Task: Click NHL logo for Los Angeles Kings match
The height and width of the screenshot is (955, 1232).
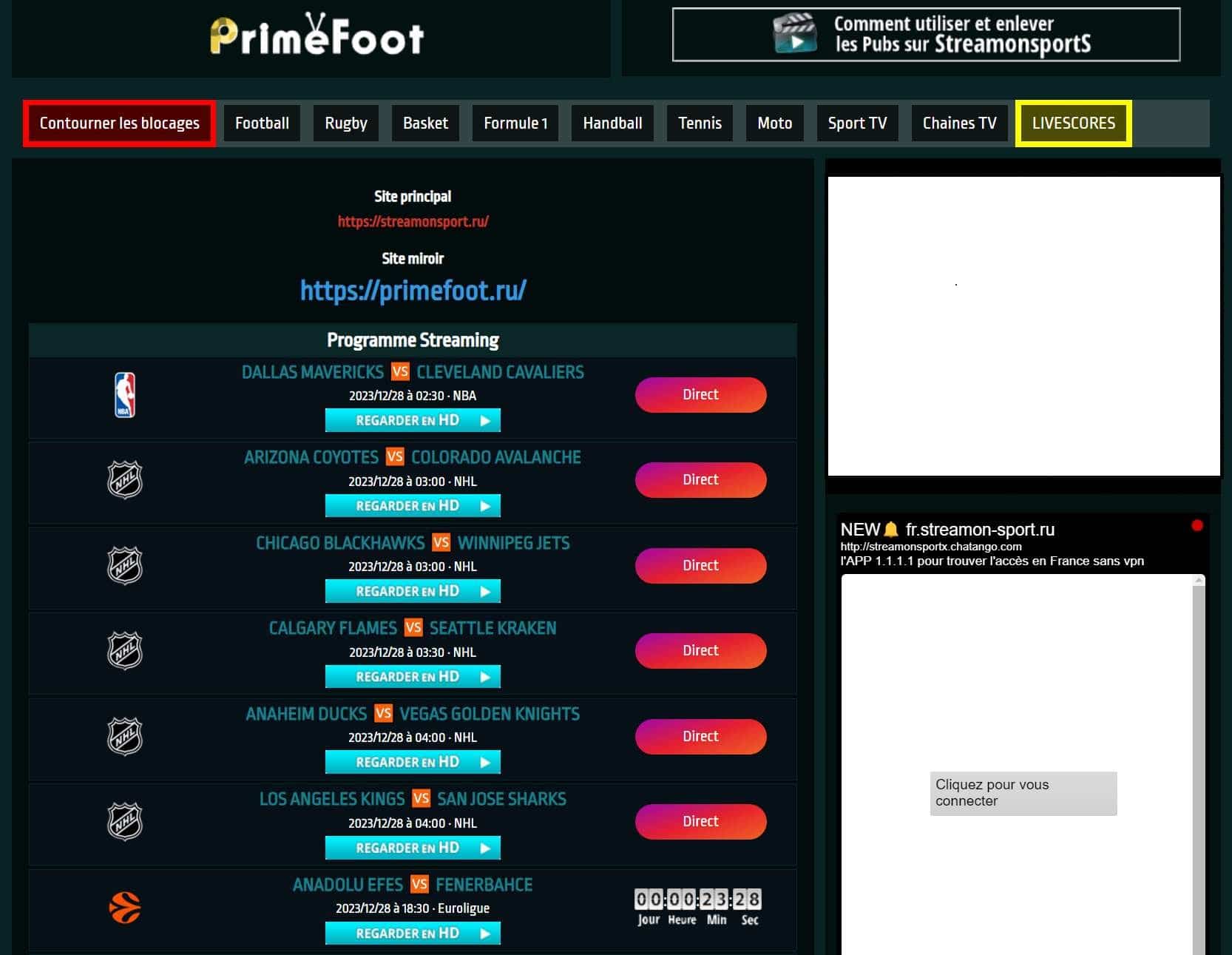Action: (x=125, y=822)
